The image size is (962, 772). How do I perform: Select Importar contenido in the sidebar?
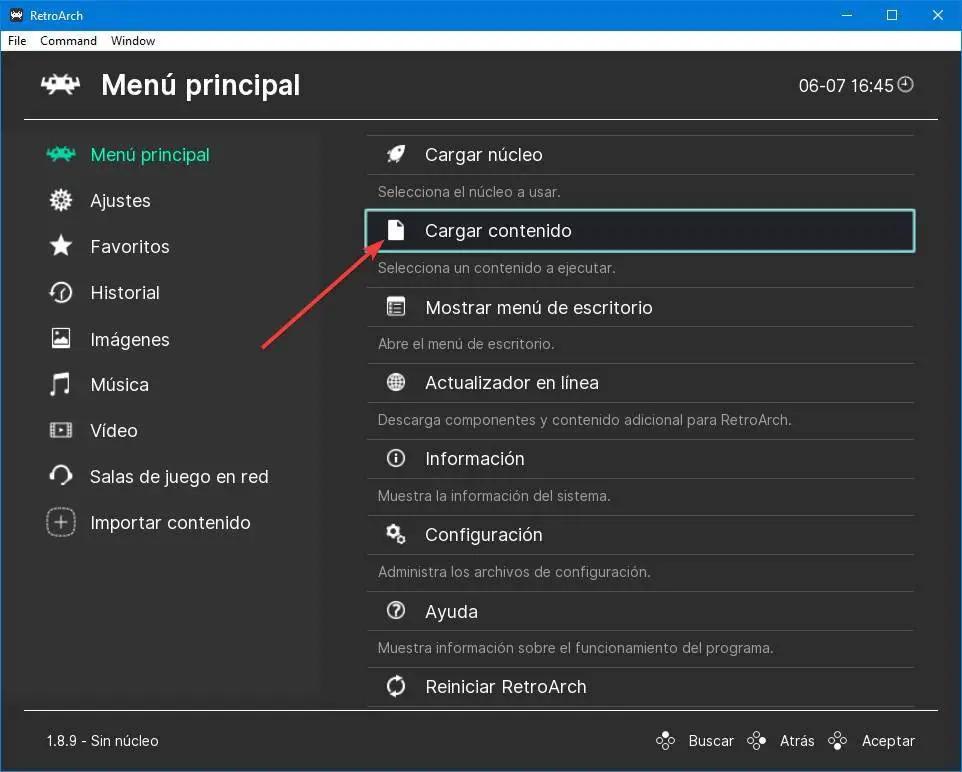tap(170, 523)
